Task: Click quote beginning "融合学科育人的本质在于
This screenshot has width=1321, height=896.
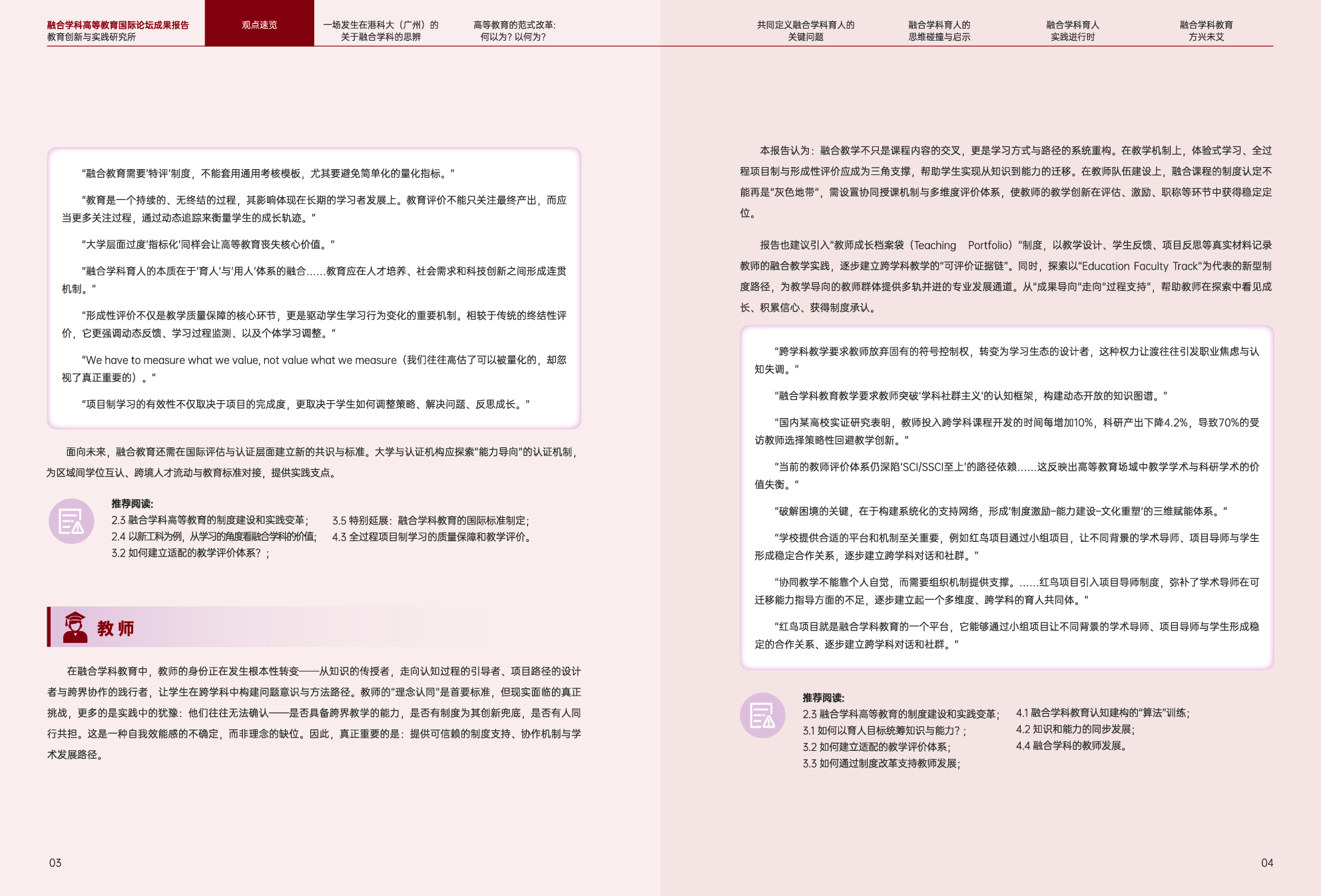Action: [314, 280]
